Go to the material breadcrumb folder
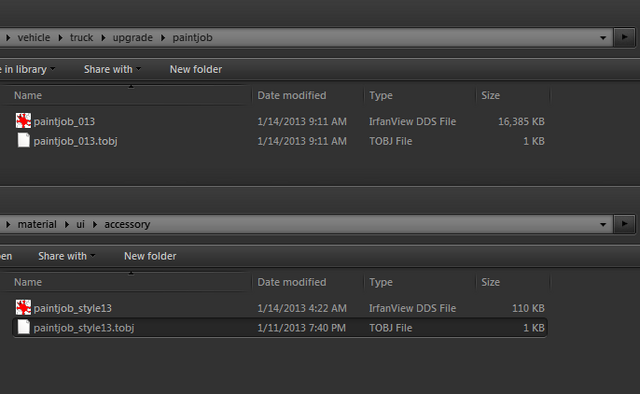The image size is (640, 394). (x=37, y=224)
